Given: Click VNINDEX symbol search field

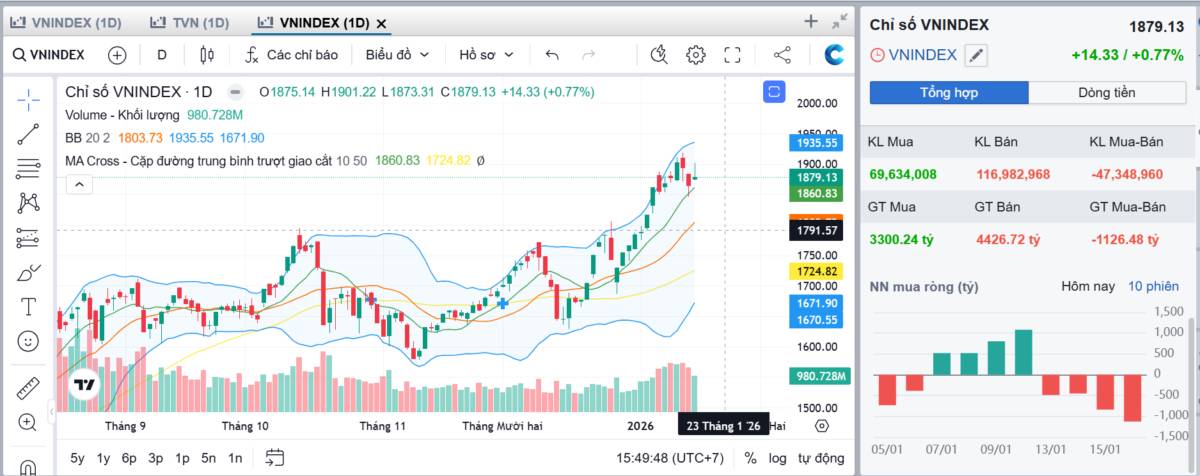Looking at the screenshot, I should tap(49, 55).
